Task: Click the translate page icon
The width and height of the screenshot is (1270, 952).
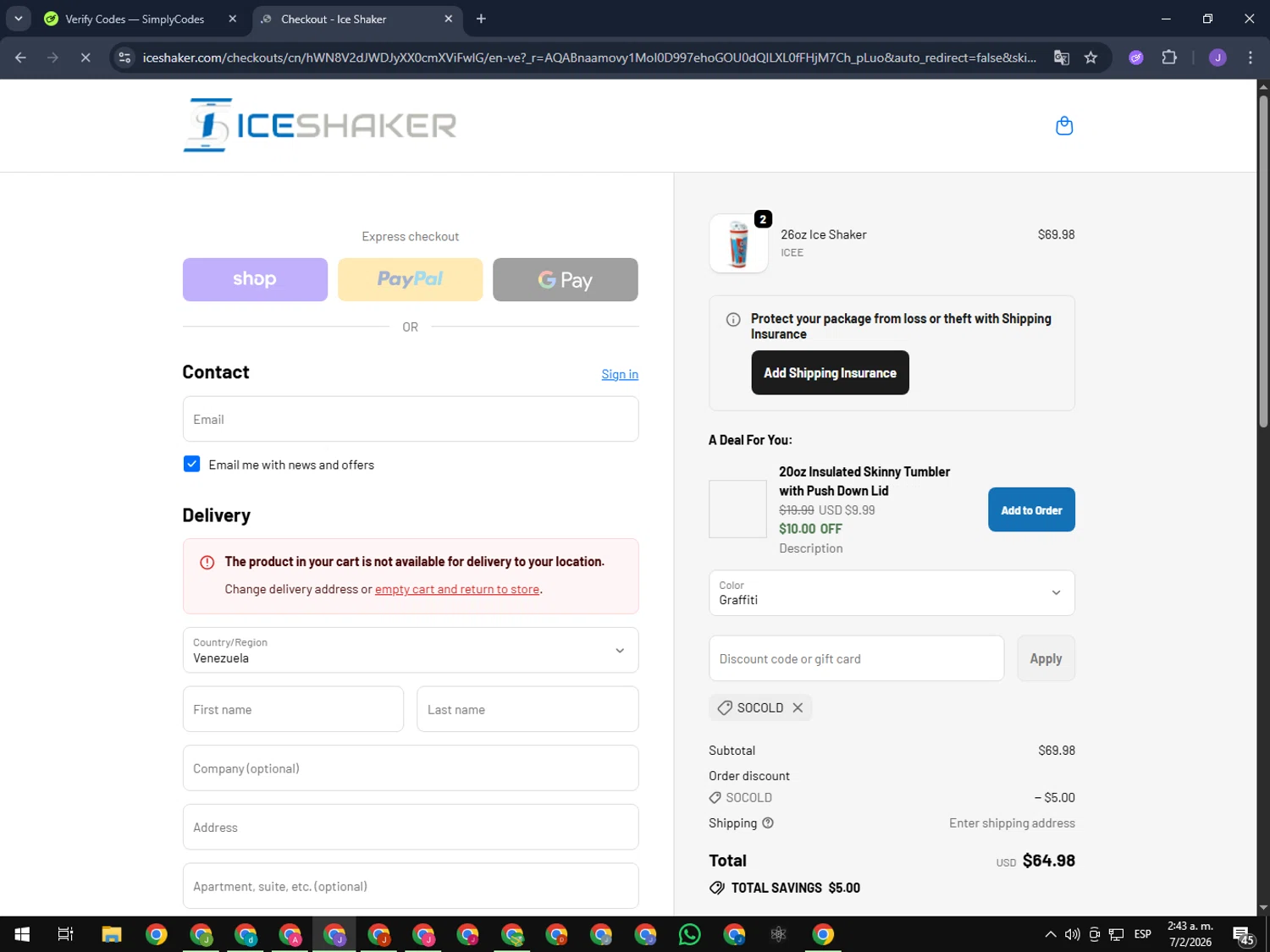Action: [1061, 58]
